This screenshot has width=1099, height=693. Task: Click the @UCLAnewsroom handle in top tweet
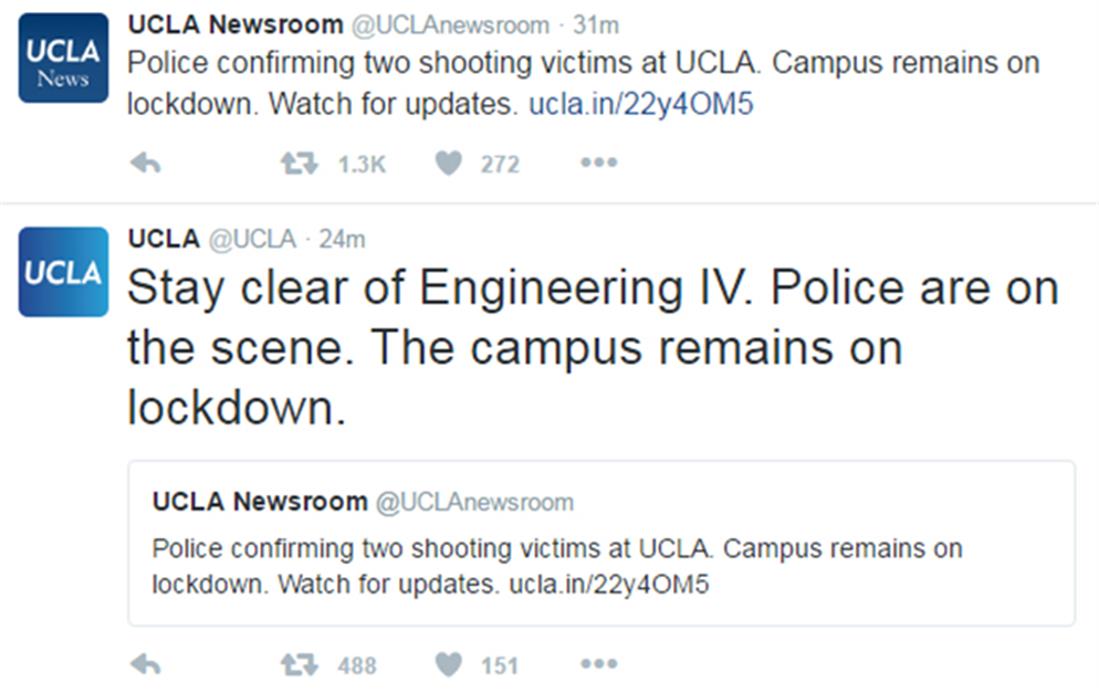pyautogui.click(x=452, y=25)
